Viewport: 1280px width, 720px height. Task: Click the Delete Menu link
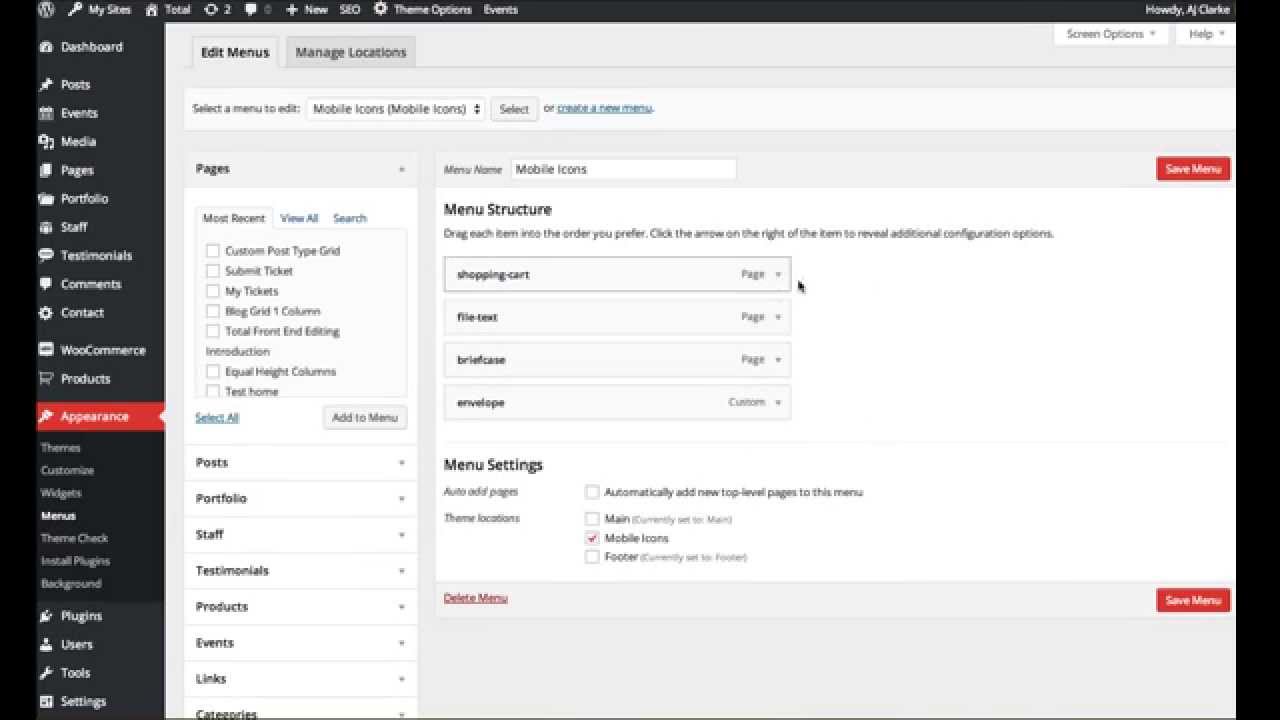(475, 598)
